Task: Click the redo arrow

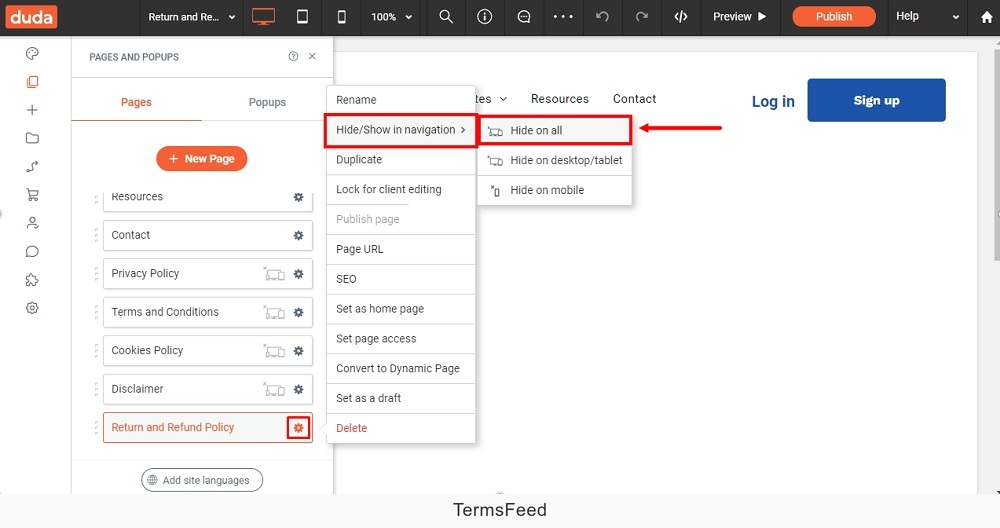Action: [x=642, y=17]
